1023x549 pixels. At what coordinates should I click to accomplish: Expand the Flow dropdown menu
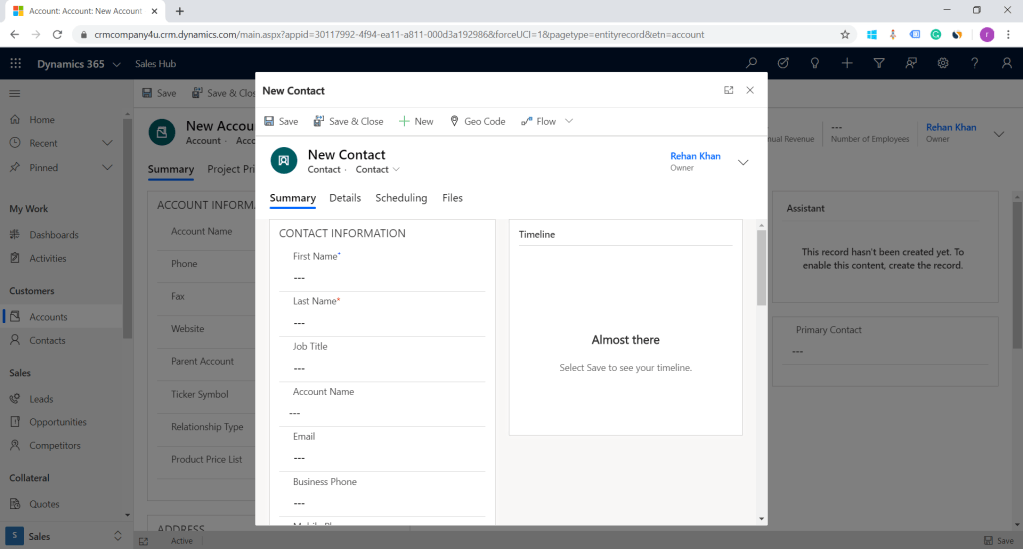click(x=569, y=121)
